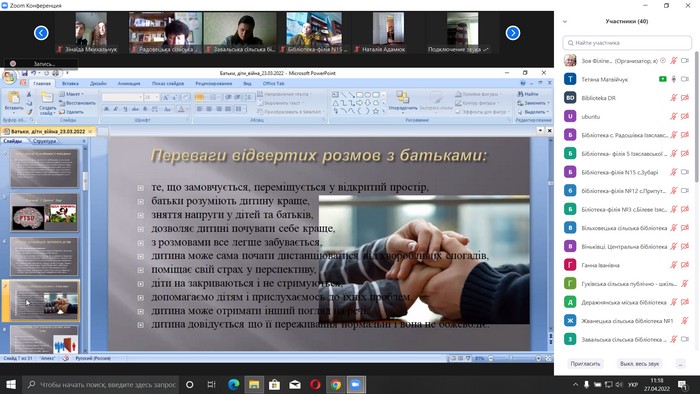Save presentation from Quick Access Toolbar

tap(25, 73)
